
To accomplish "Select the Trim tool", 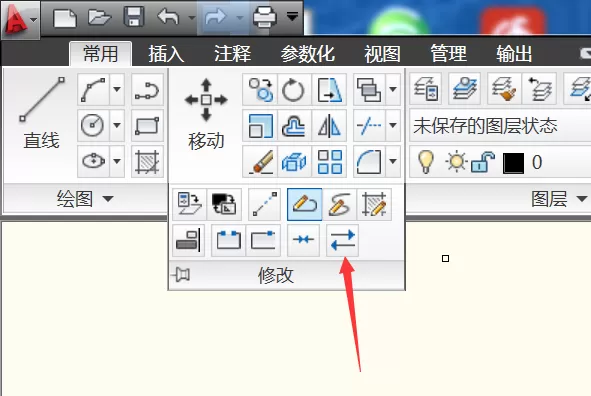I will 369,125.
